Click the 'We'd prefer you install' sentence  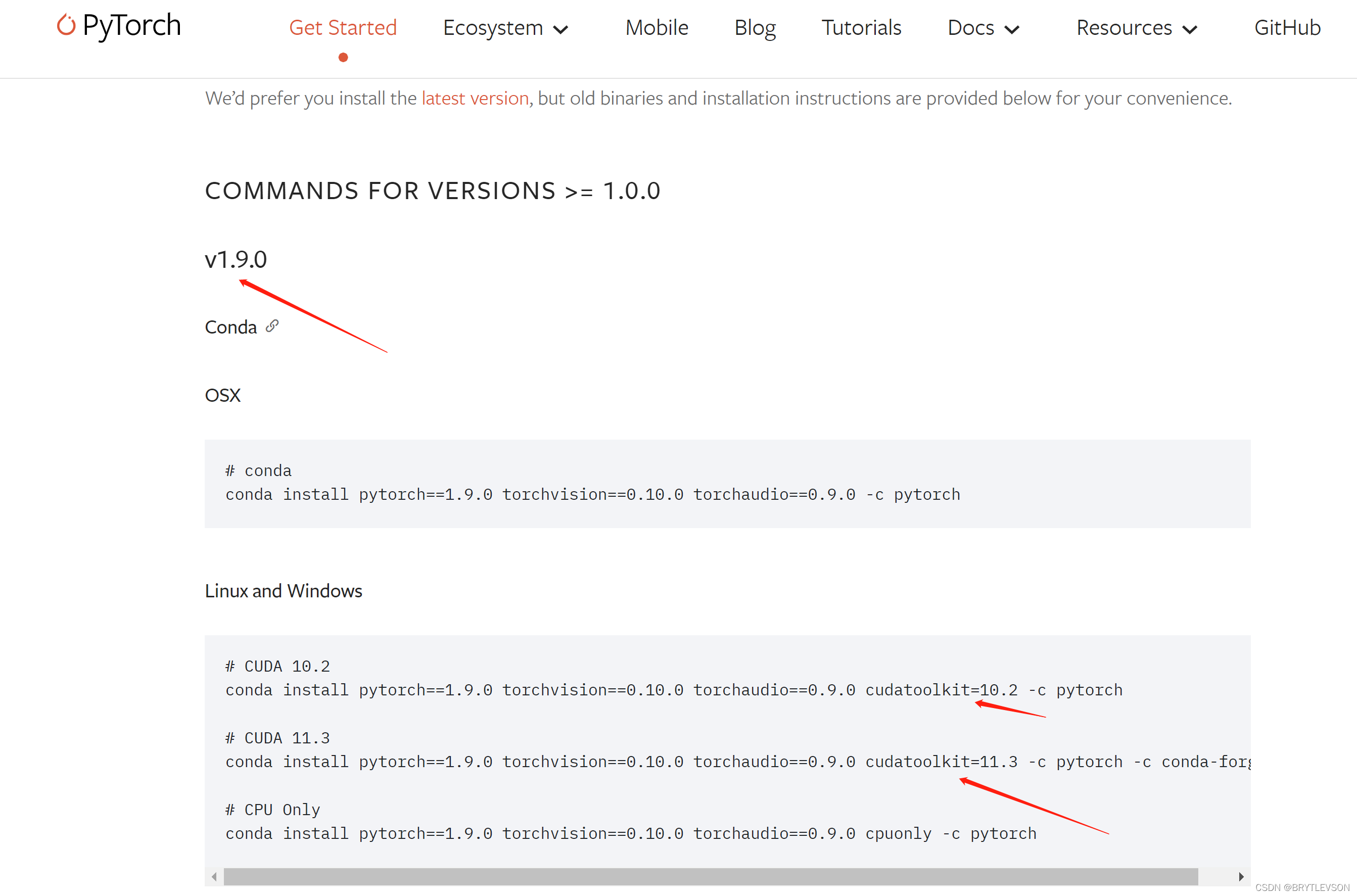point(718,98)
